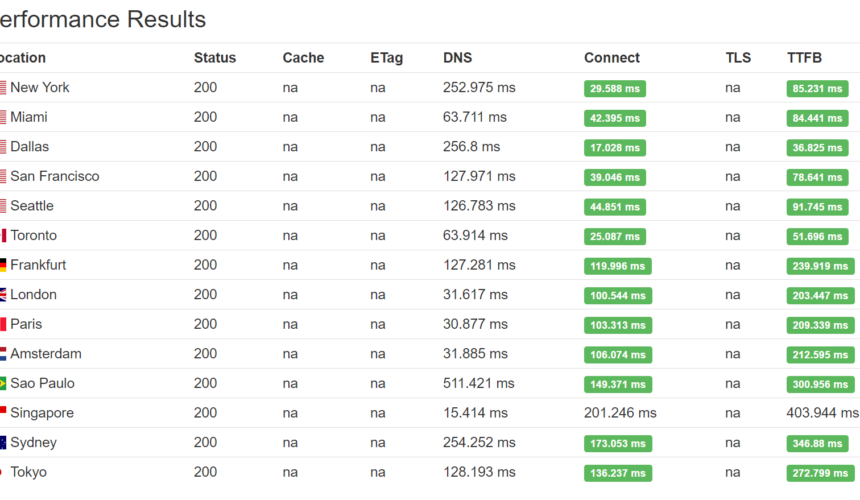Click the German flag beside Frankfurt
This screenshot has height=500, width=860.
(3, 265)
